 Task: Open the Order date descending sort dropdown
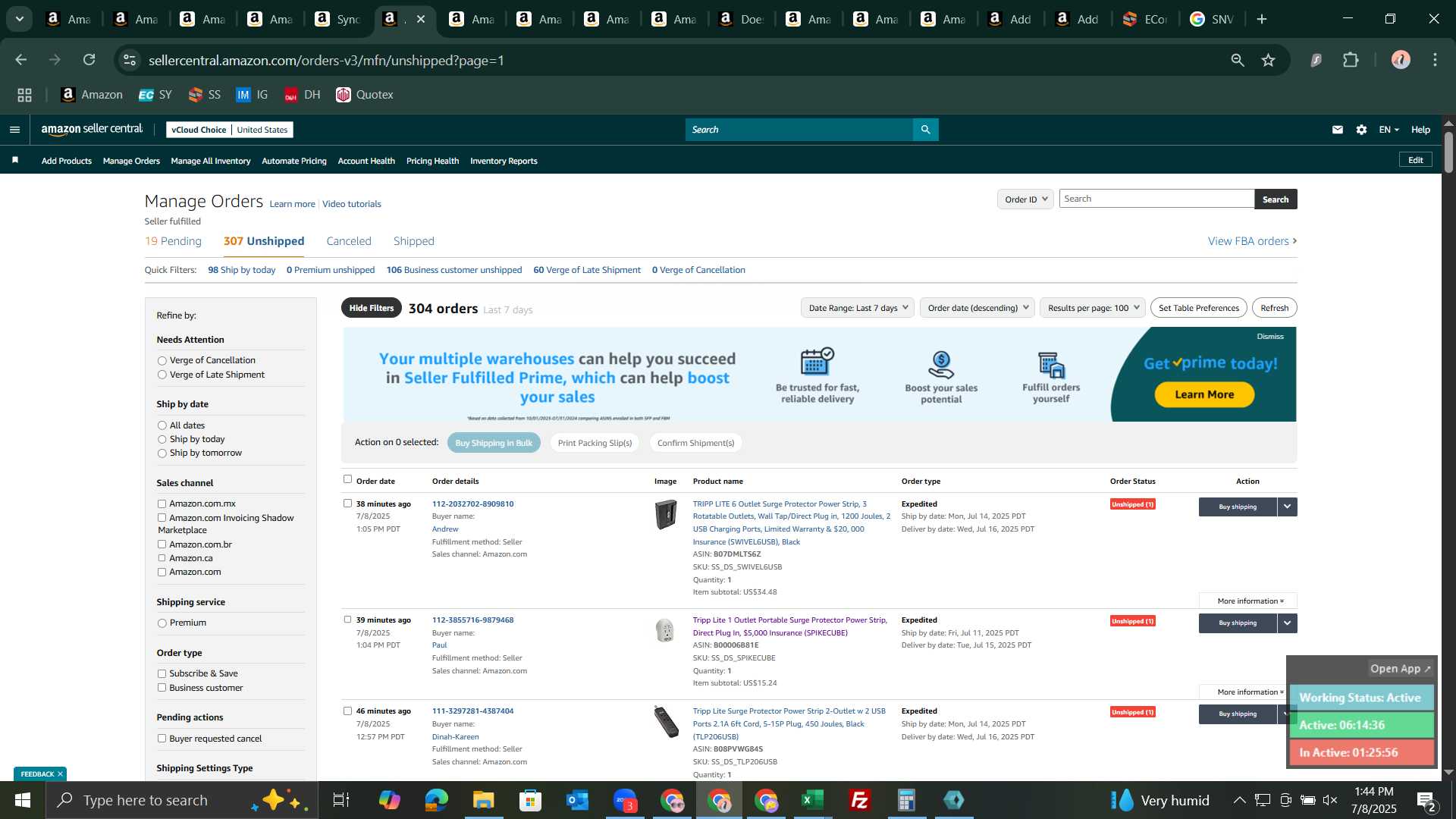tap(977, 308)
